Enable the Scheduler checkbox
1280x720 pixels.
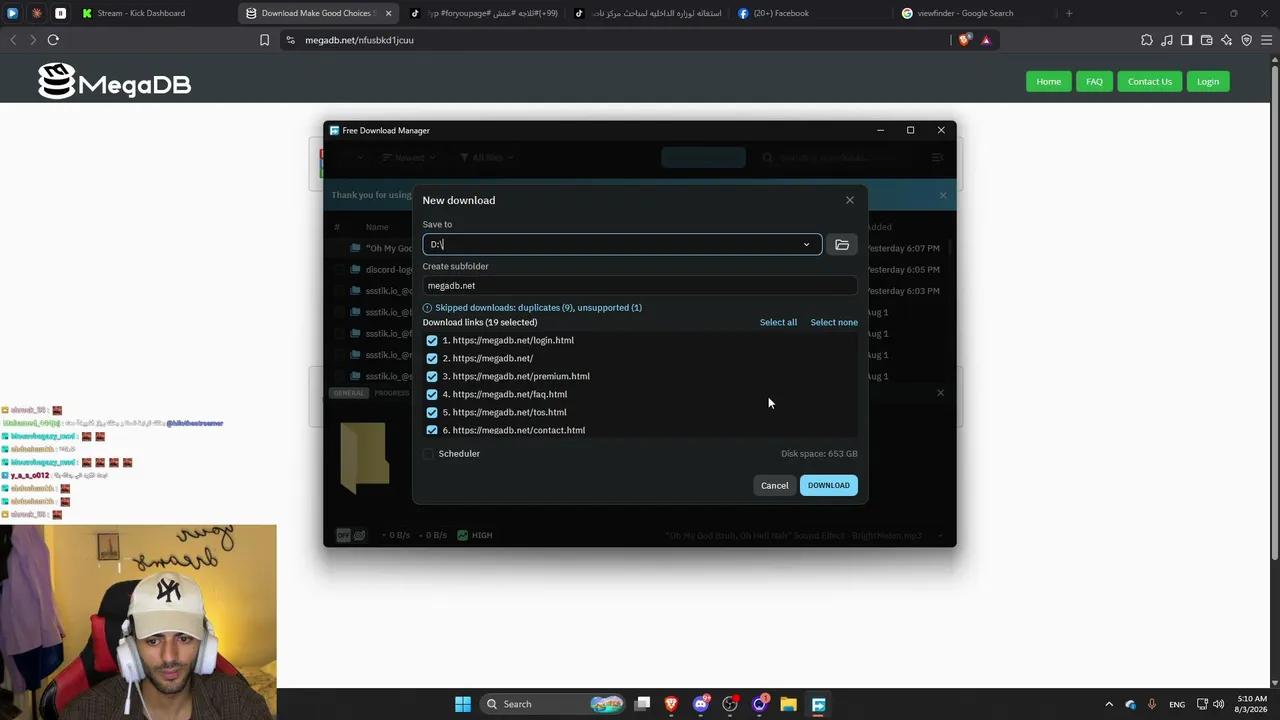428,454
